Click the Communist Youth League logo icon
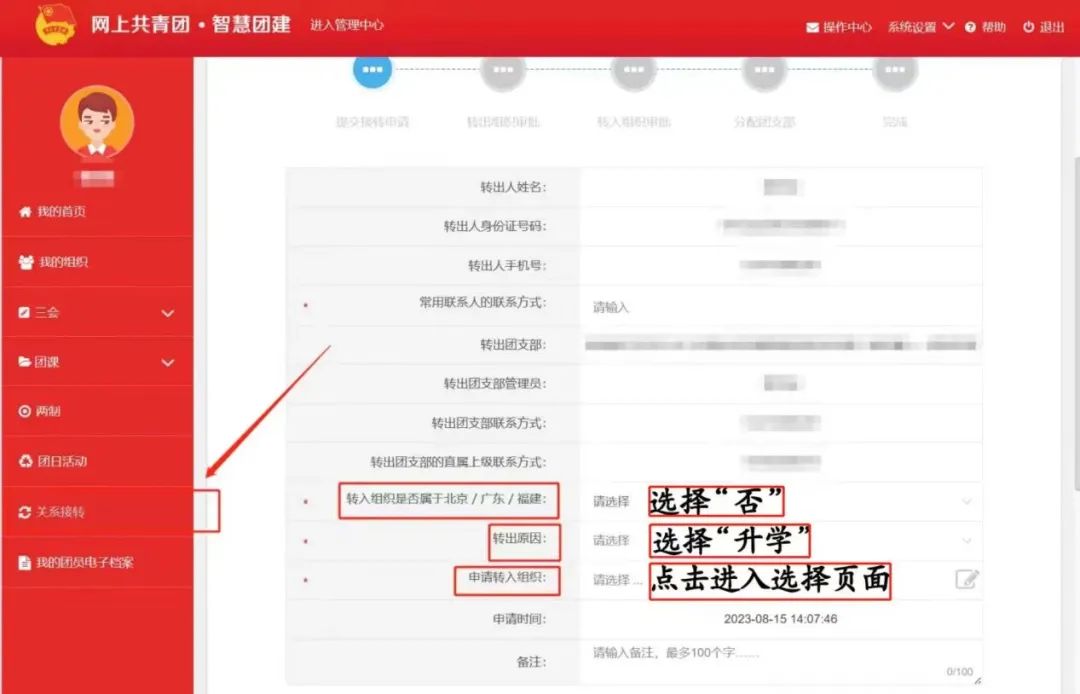Viewport: 1080px width, 694px height. coord(55,26)
